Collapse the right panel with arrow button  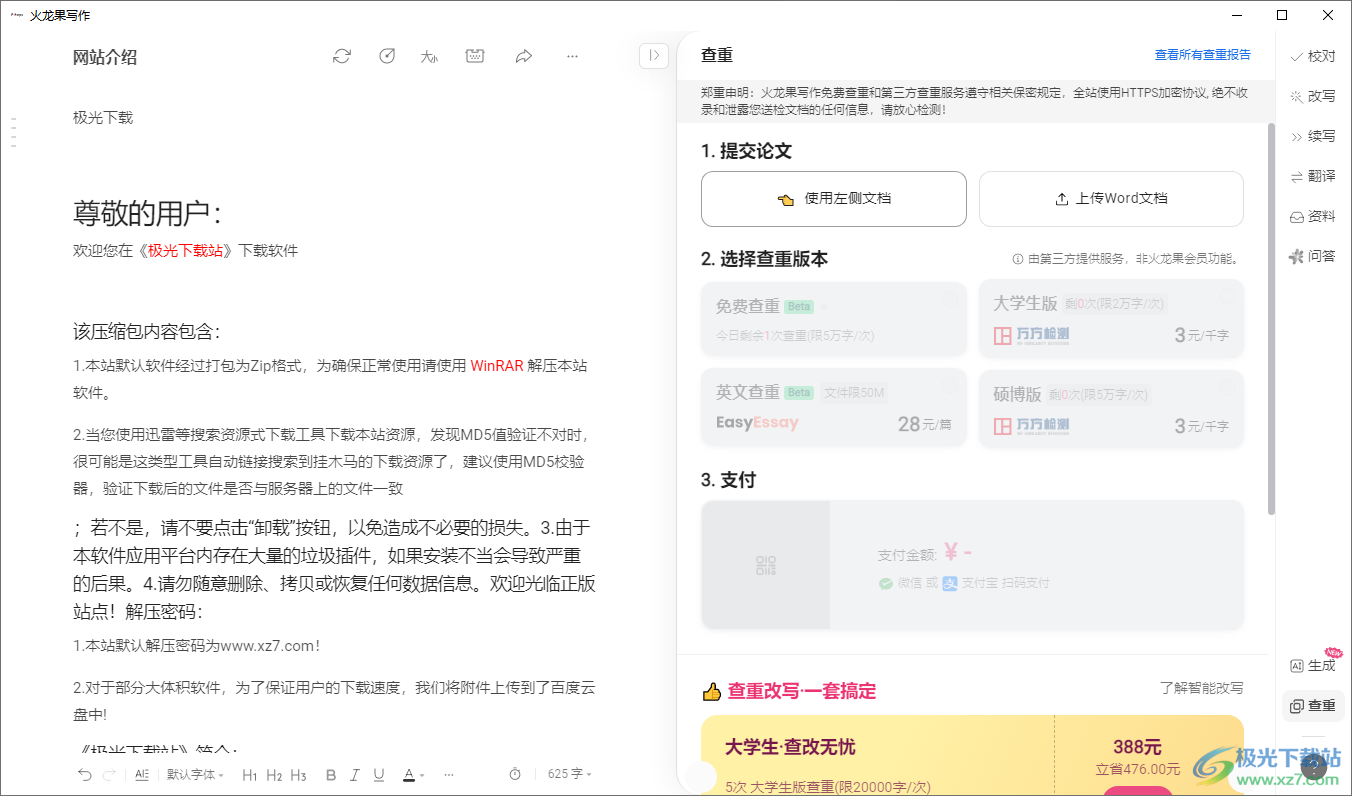click(654, 56)
